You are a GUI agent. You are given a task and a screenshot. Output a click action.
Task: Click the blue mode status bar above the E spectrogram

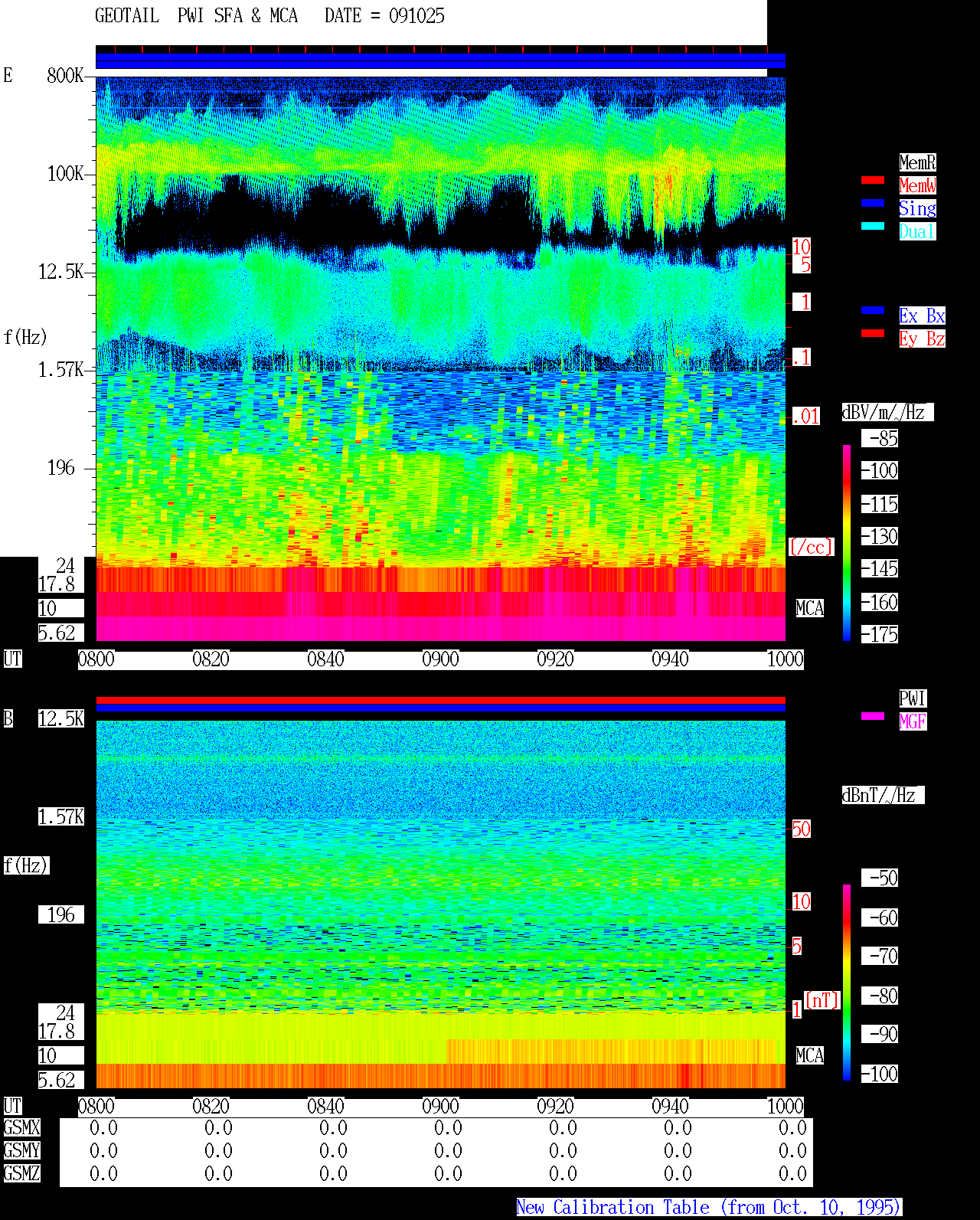(x=440, y=61)
